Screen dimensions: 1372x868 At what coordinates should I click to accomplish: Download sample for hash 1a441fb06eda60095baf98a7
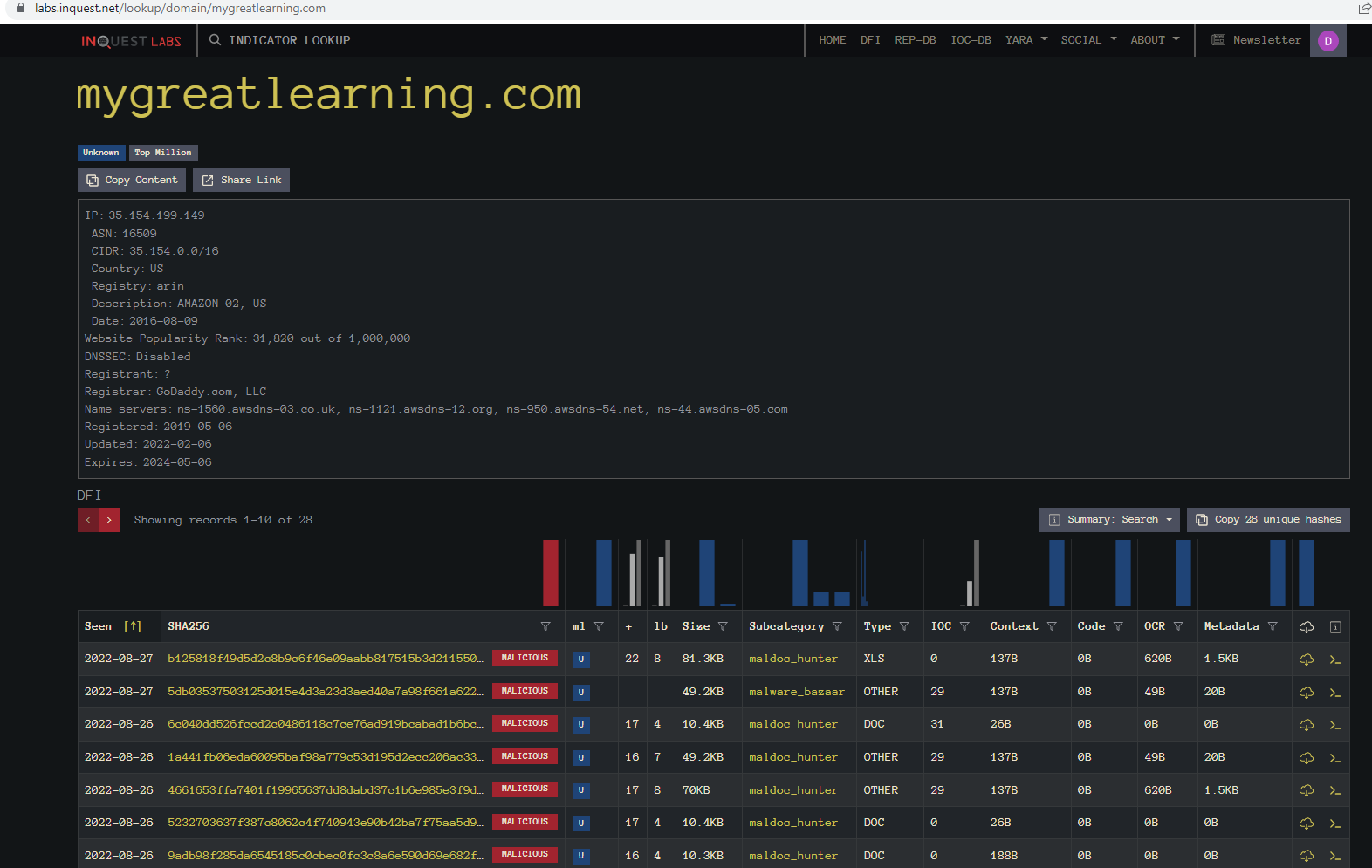(x=1307, y=758)
